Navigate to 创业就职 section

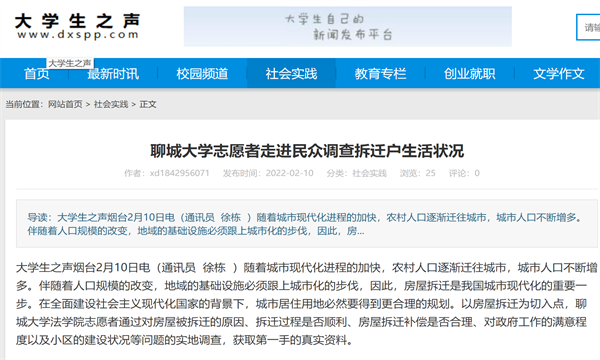click(x=470, y=73)
